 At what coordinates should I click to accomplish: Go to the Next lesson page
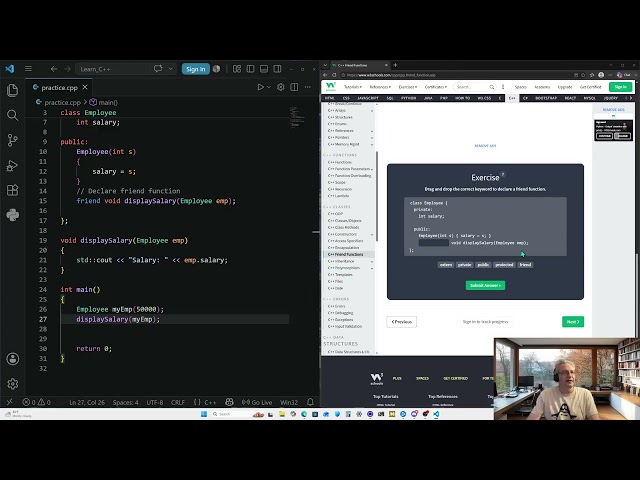(x=573, y=322)
